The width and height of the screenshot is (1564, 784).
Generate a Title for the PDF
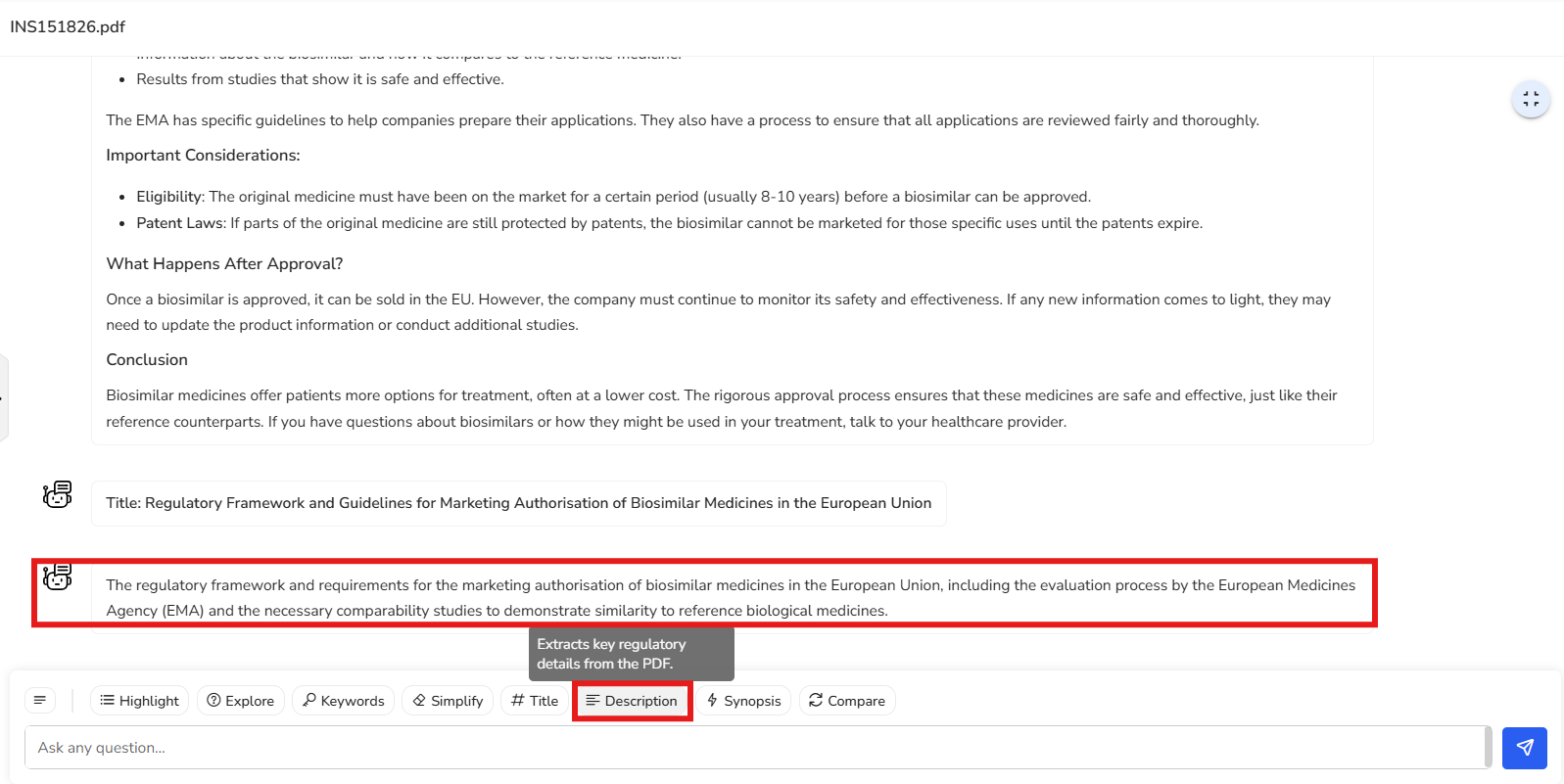[535, 701]
